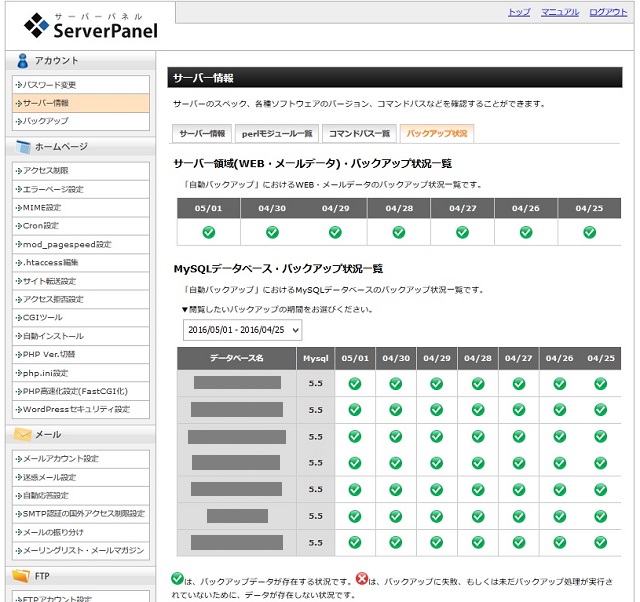Screen dimensions: 640x602
Task: Open エラーページ設定
Action: (81, 189)
